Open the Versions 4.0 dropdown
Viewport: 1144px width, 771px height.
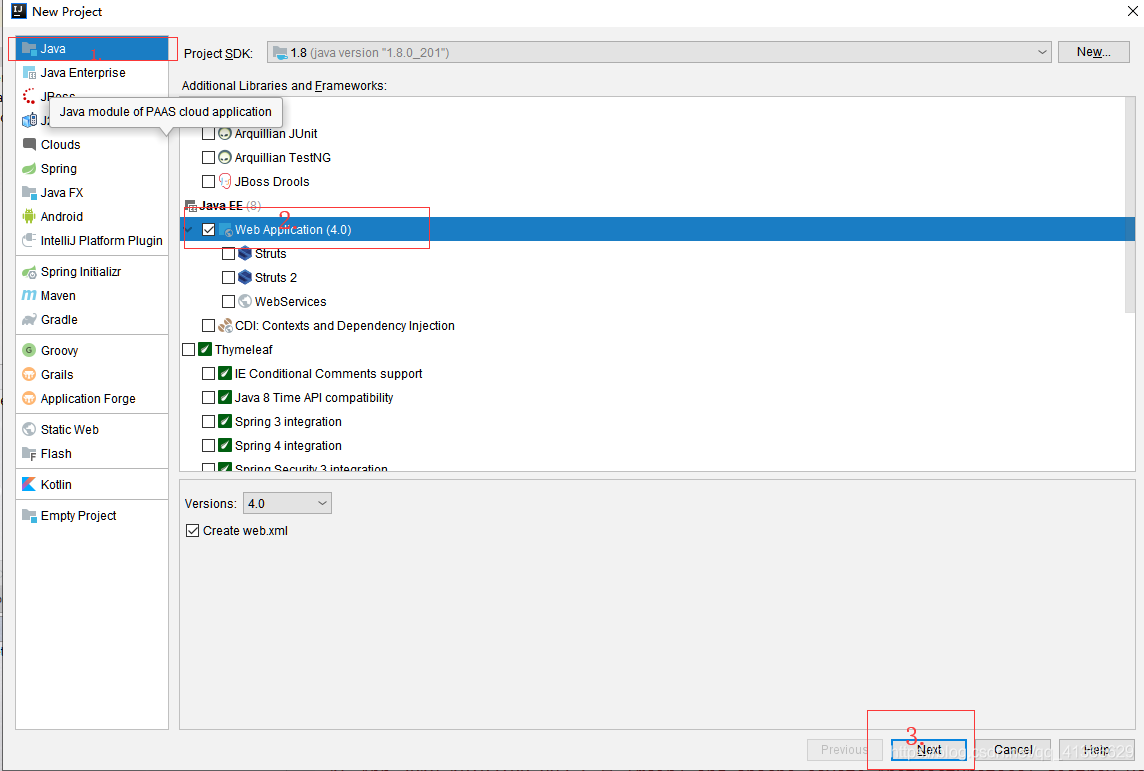pyautogui.click(x=287, y=503)
